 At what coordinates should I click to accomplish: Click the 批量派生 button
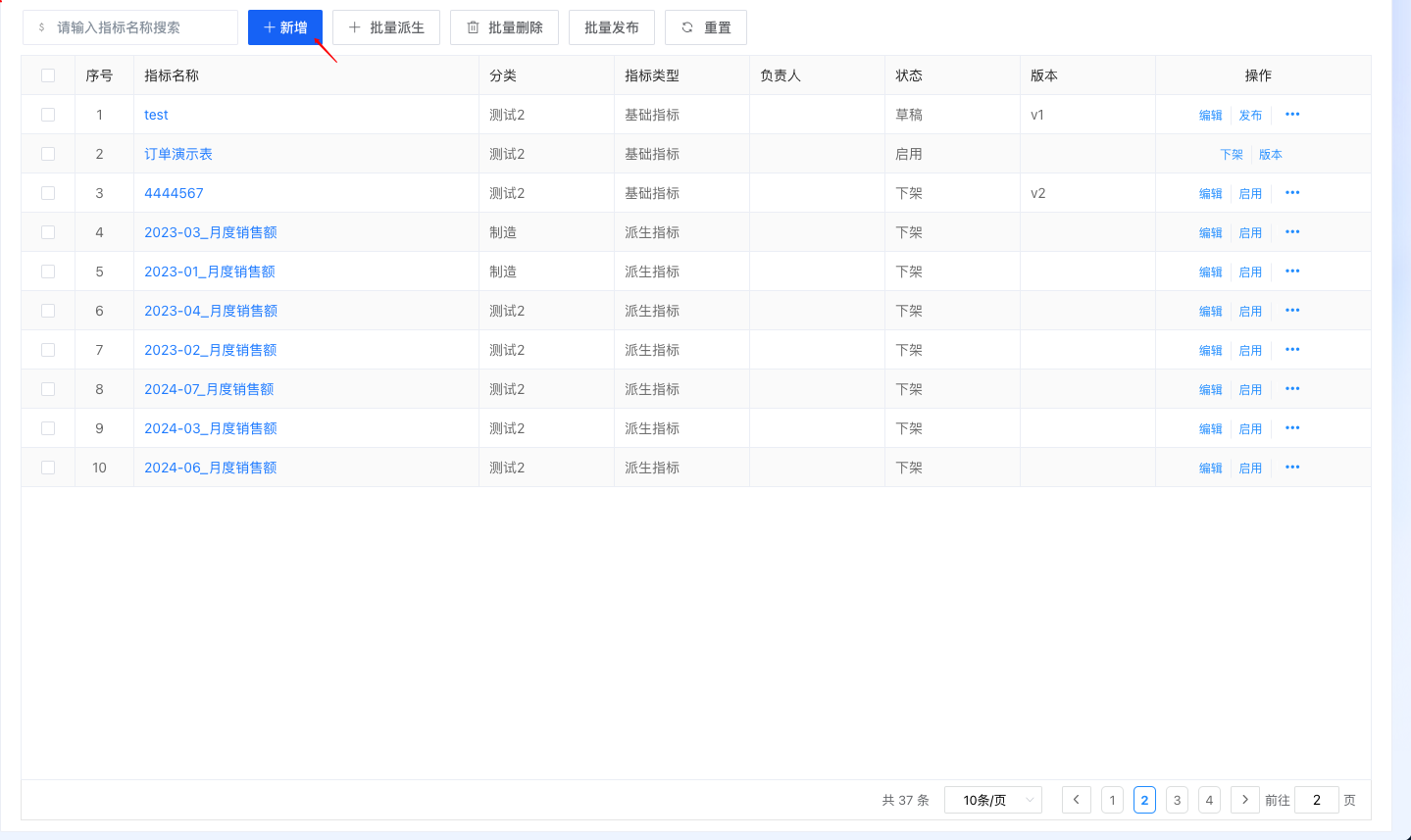click(385, 27)
